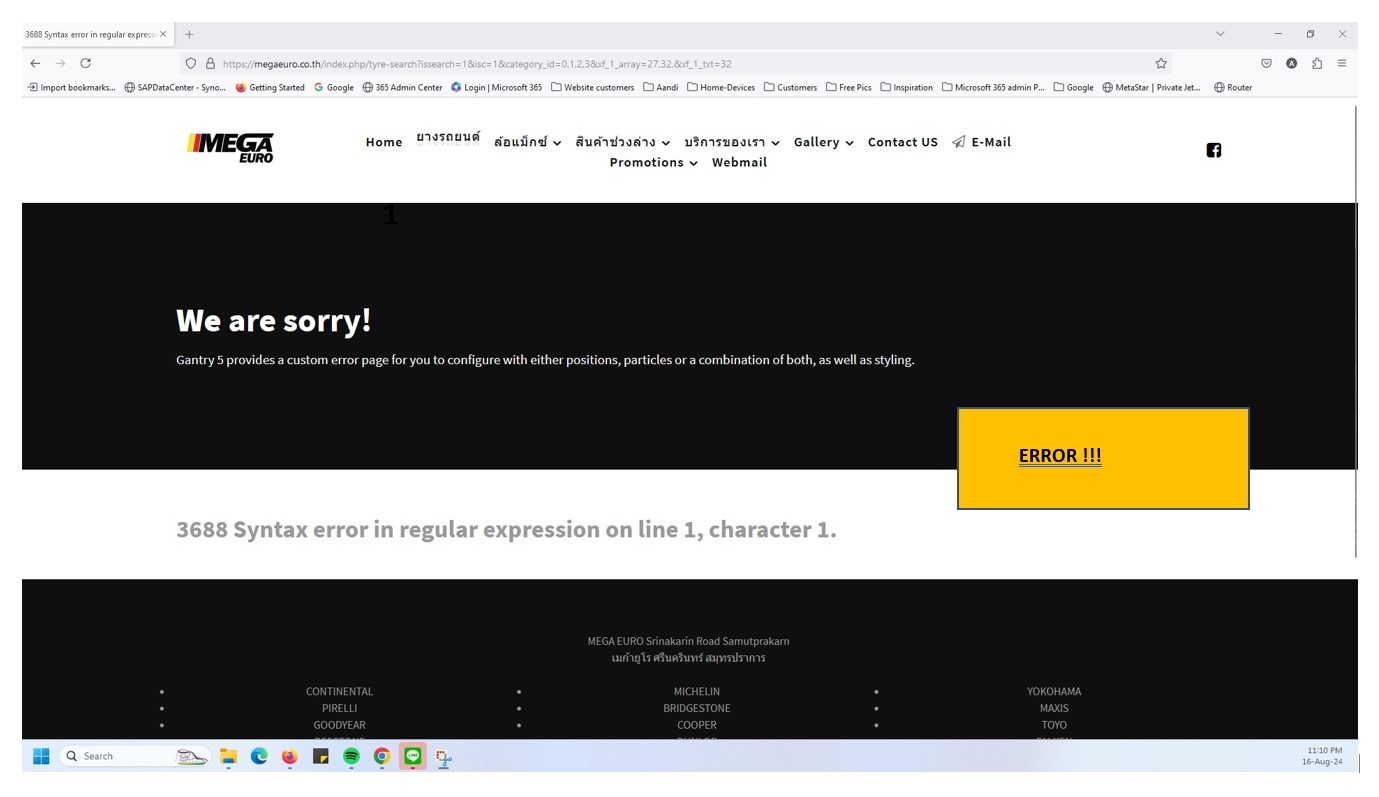Click the E-Mail menu link
Image resolution: width=1379 pixels, height=797 pixels.
point(981,142)
